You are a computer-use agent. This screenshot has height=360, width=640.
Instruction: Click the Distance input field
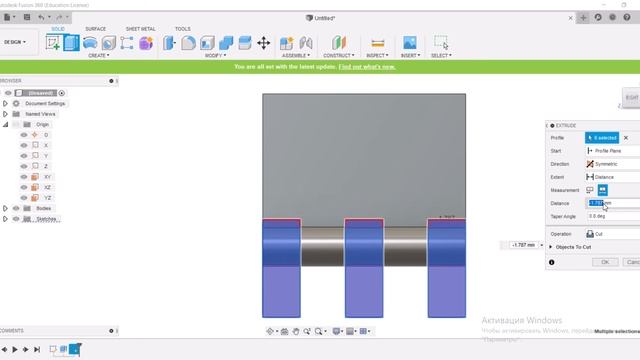tap(613, 203)
